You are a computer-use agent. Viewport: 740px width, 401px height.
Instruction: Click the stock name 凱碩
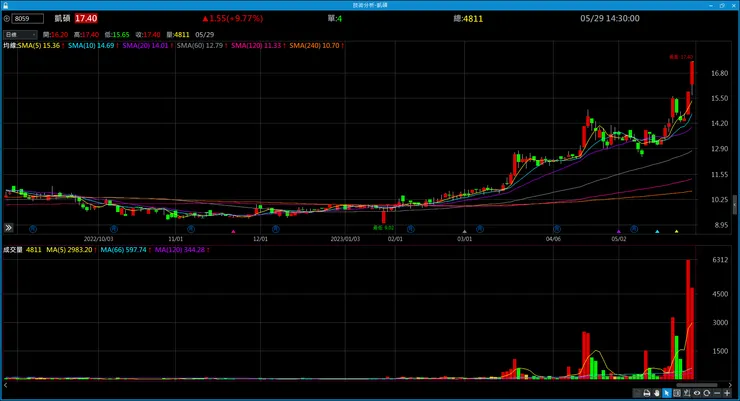pyautogui.click(x=62, y=18)
